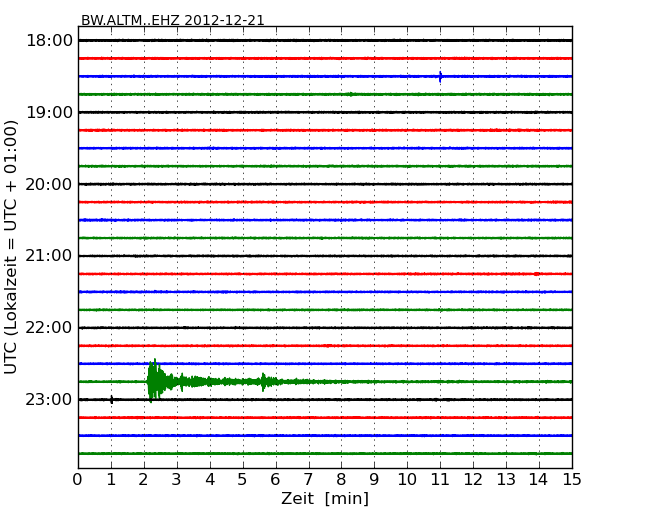Click the vertical UTC Lokalzeit axis label
Screen dimensions: 650x520
pos(11,247)
